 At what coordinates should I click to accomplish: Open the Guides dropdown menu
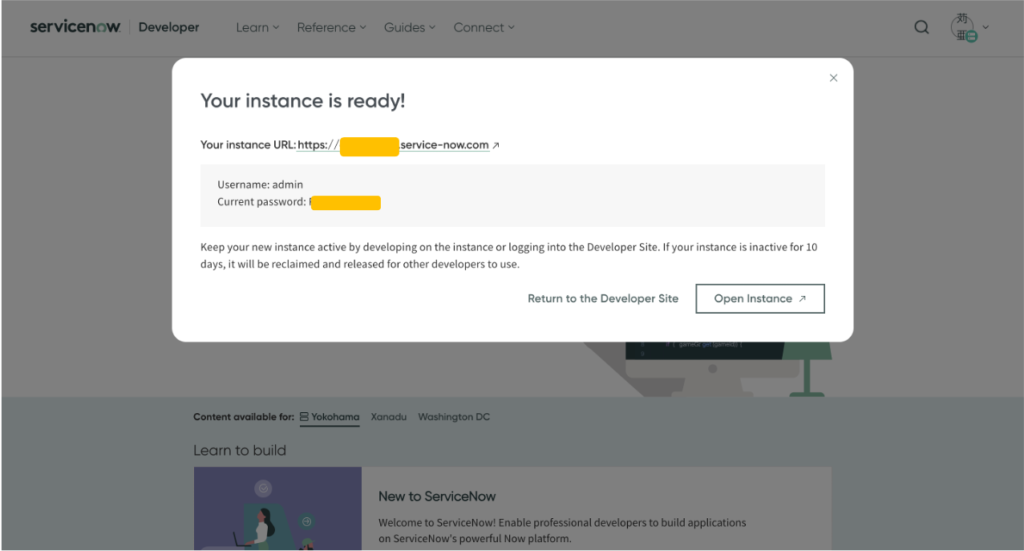tap(409, 27)
